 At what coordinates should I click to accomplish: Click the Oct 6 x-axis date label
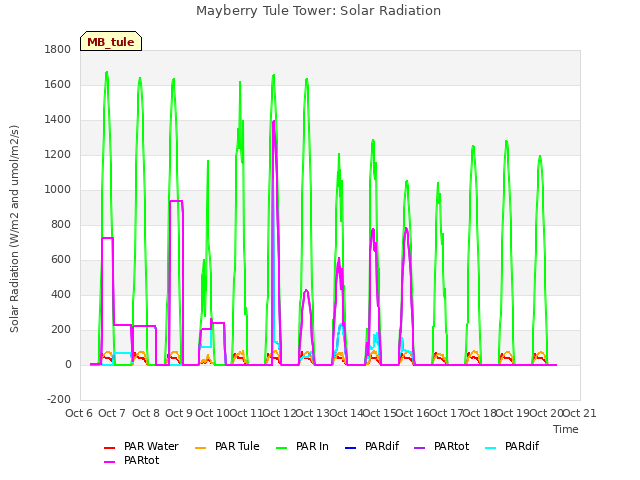tap(79, 413)
